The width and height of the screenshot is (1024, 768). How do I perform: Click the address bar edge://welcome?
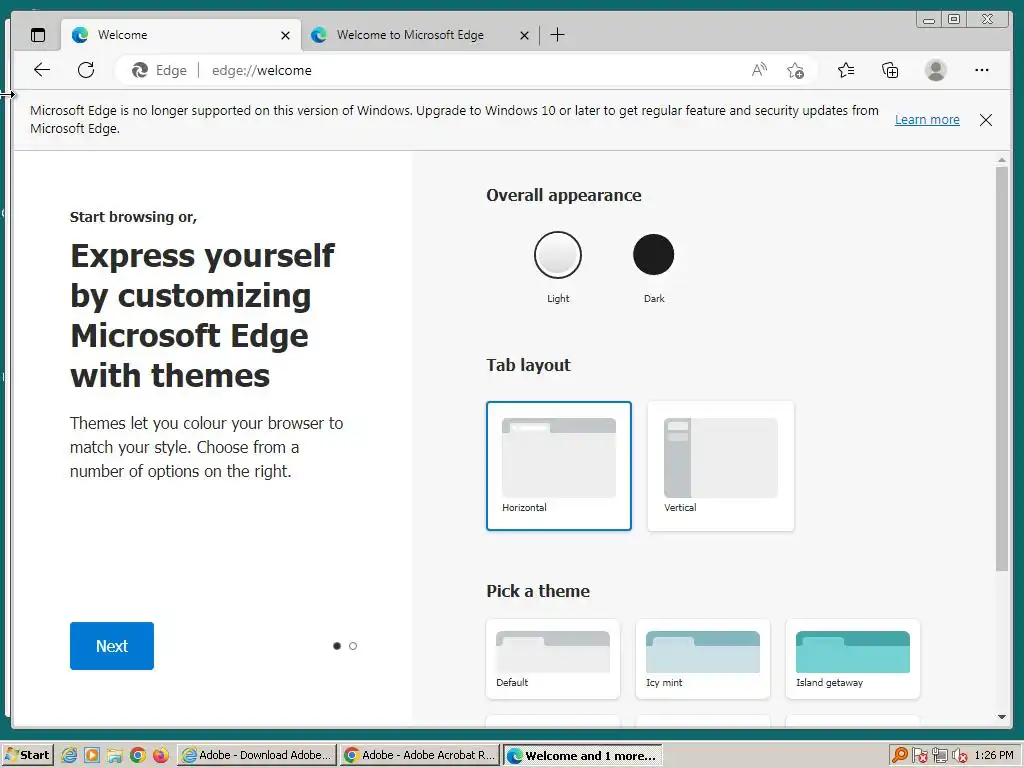point(261,70)
